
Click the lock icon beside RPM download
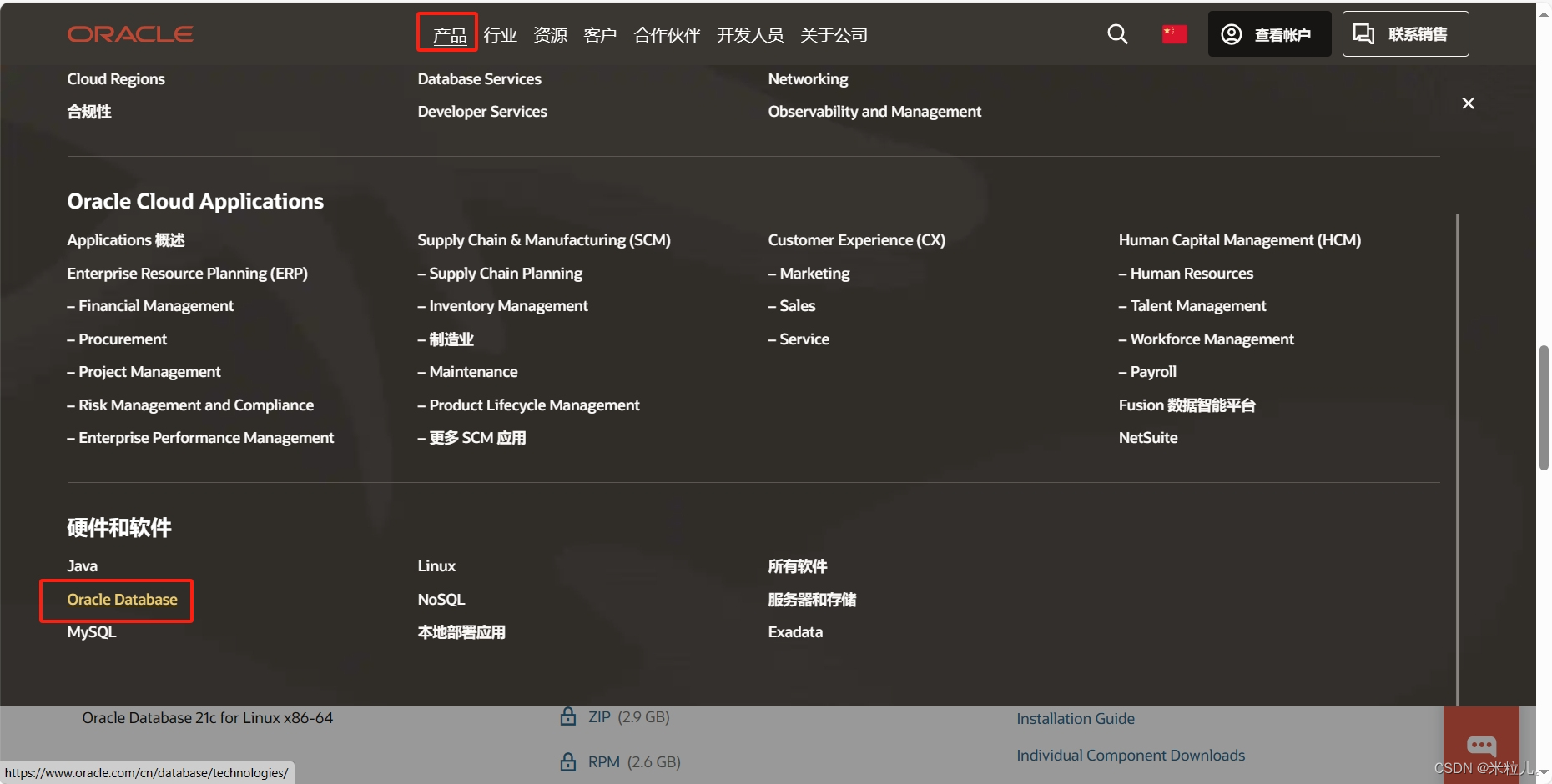coord(568,761)
